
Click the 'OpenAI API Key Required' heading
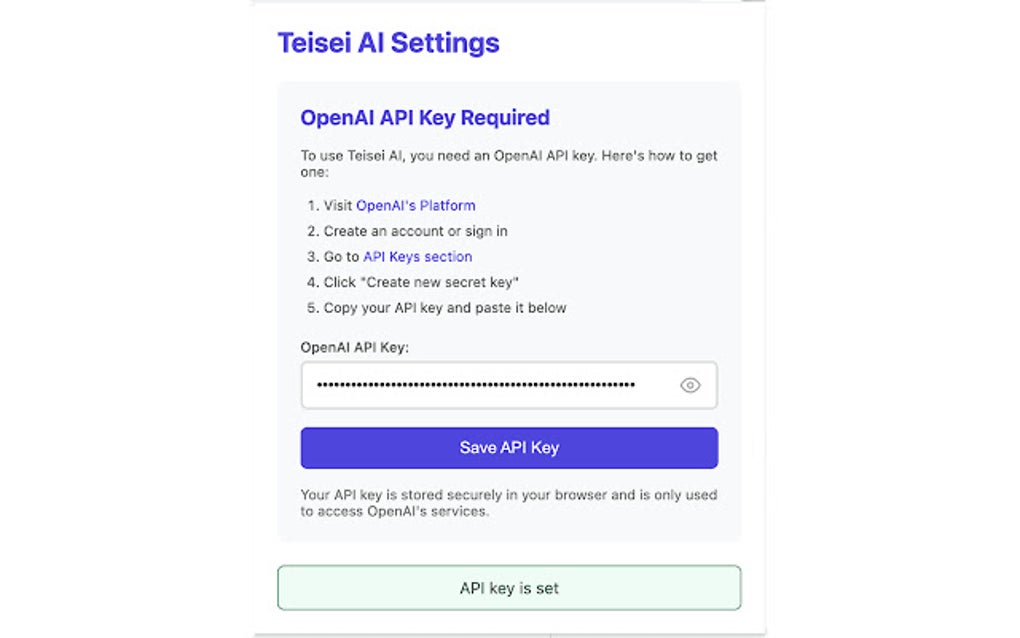point(425,117)
